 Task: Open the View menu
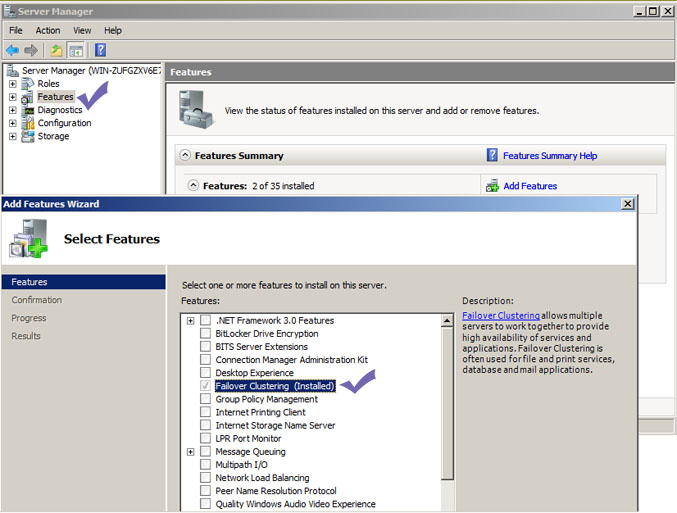click(x=82, y=30)
